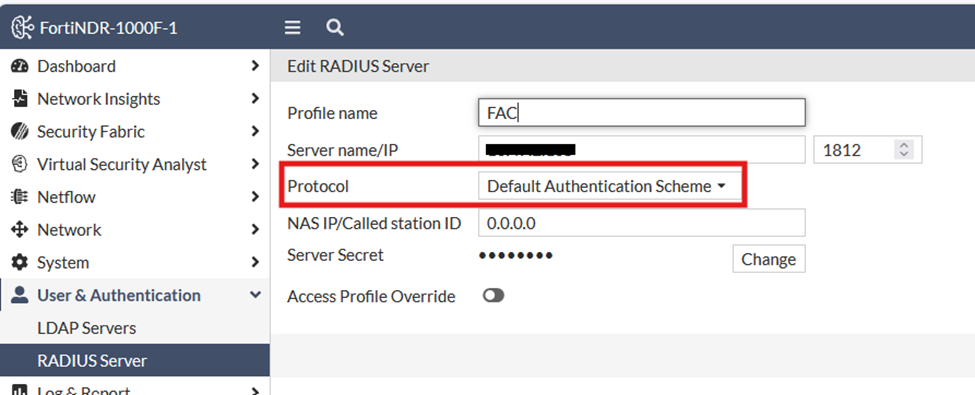The image size is (975, 395).
Task: Click the Network arrows icon
Action: [20, 230]
